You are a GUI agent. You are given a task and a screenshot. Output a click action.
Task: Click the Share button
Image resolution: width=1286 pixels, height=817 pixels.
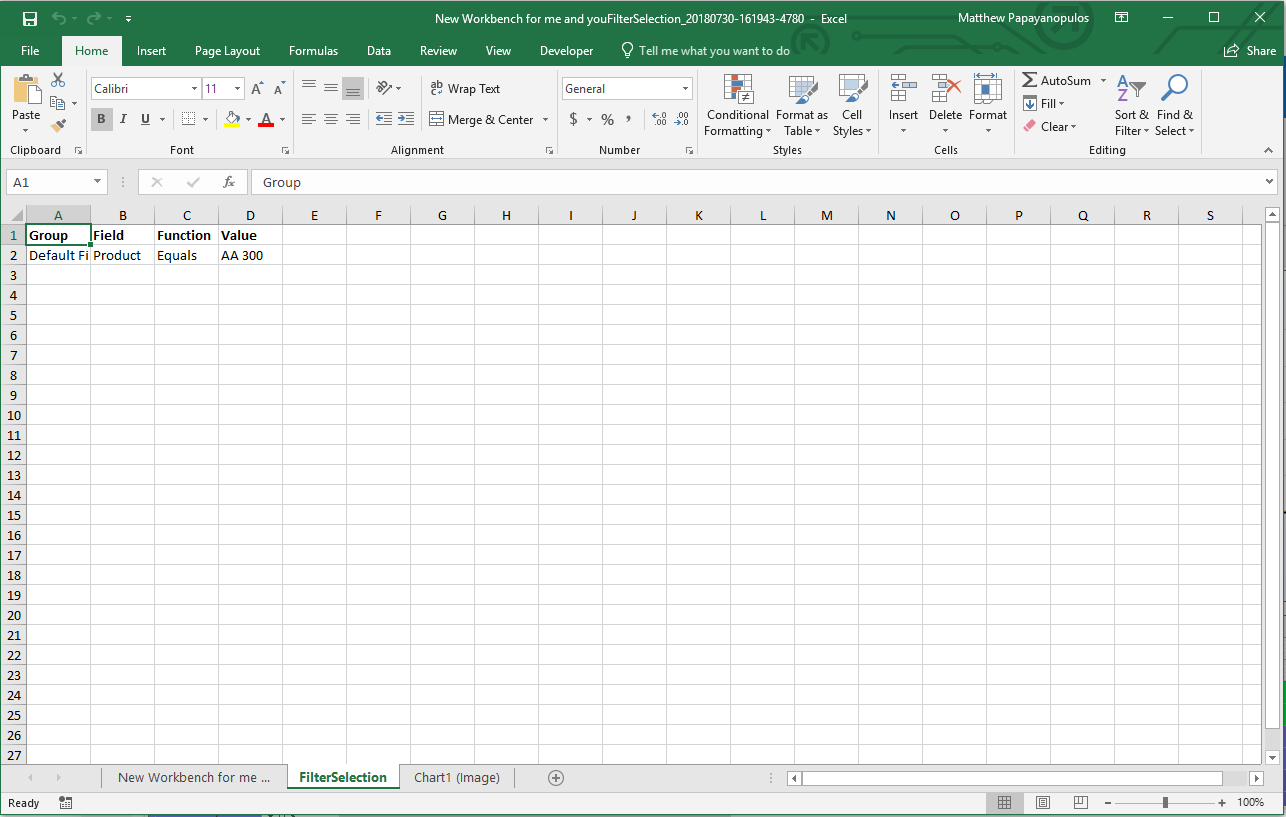tap(1250, 50)
